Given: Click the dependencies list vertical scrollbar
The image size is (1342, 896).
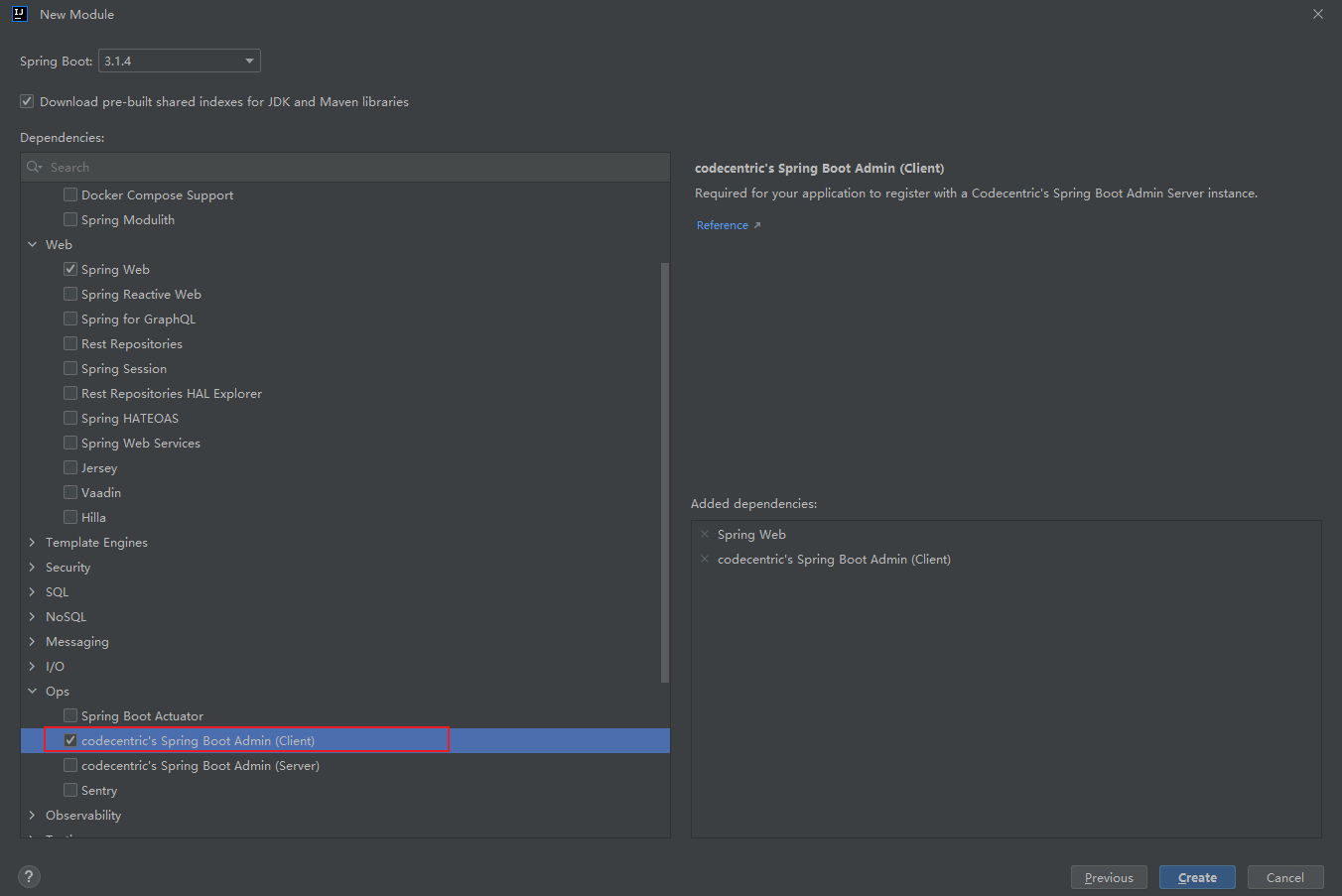Looking at the screenshot, I should [665, 471].
